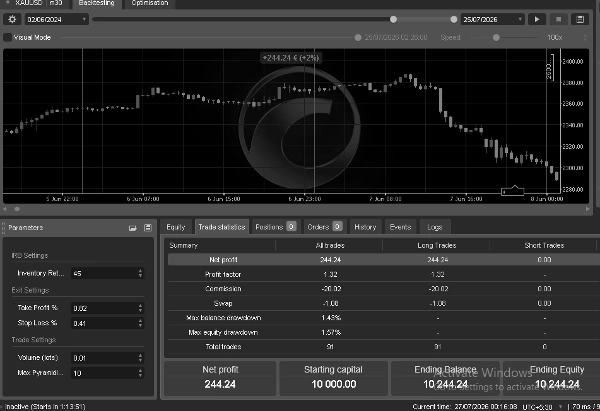Select the Net profit row in statistics table
The width and height of the screenshot is (600, 411).
pyautogui.click(x=383, y=259)
